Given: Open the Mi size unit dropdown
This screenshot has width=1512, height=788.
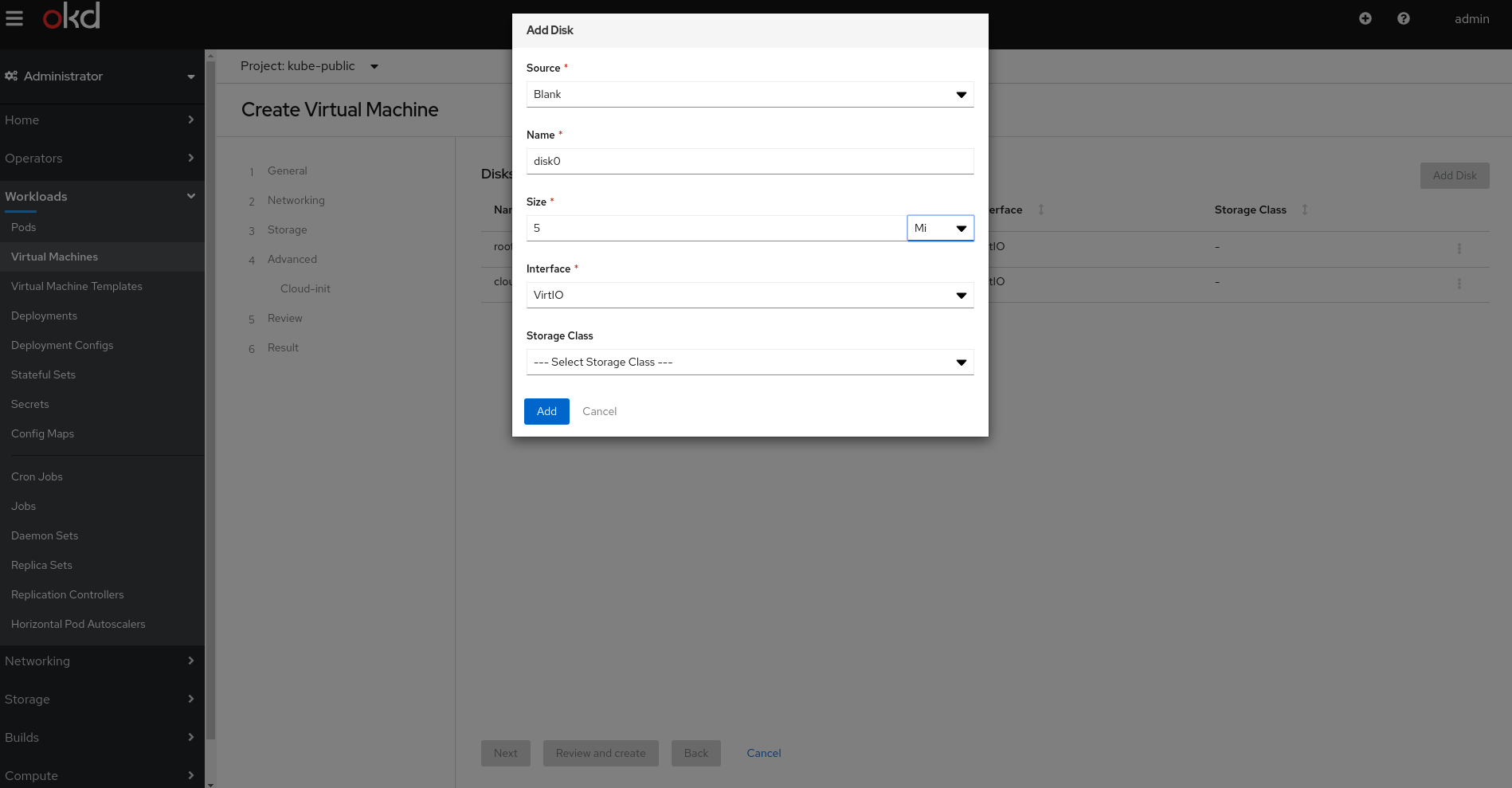Looking at the screenshot, I should (940, 228).
